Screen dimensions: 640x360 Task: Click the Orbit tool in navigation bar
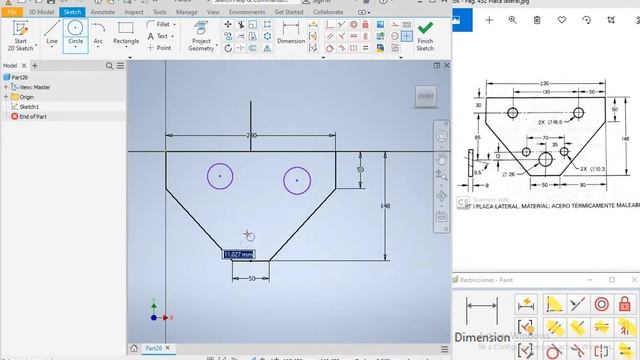441,196
